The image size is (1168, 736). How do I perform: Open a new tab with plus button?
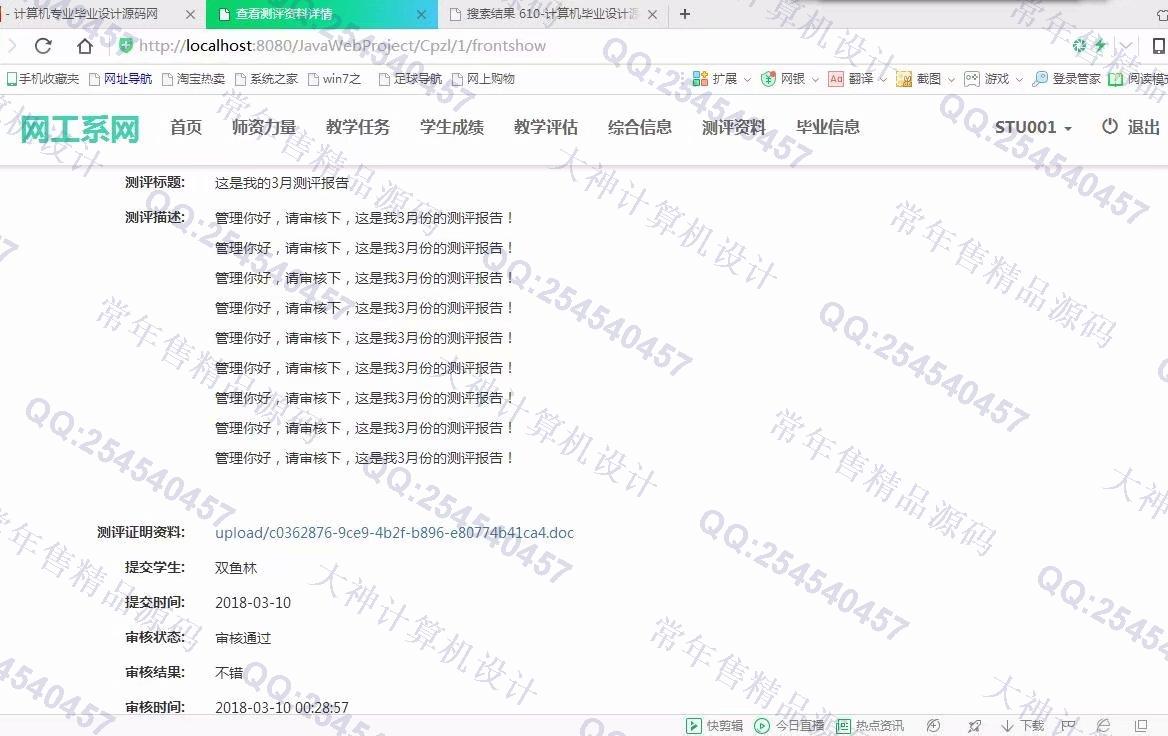coord(685,14)
